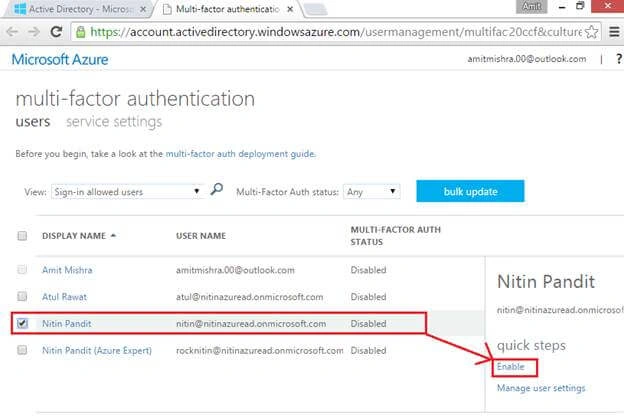The image size is (624, 418).
Task: Click Enable link under quick steps
Action: (511, 367)
